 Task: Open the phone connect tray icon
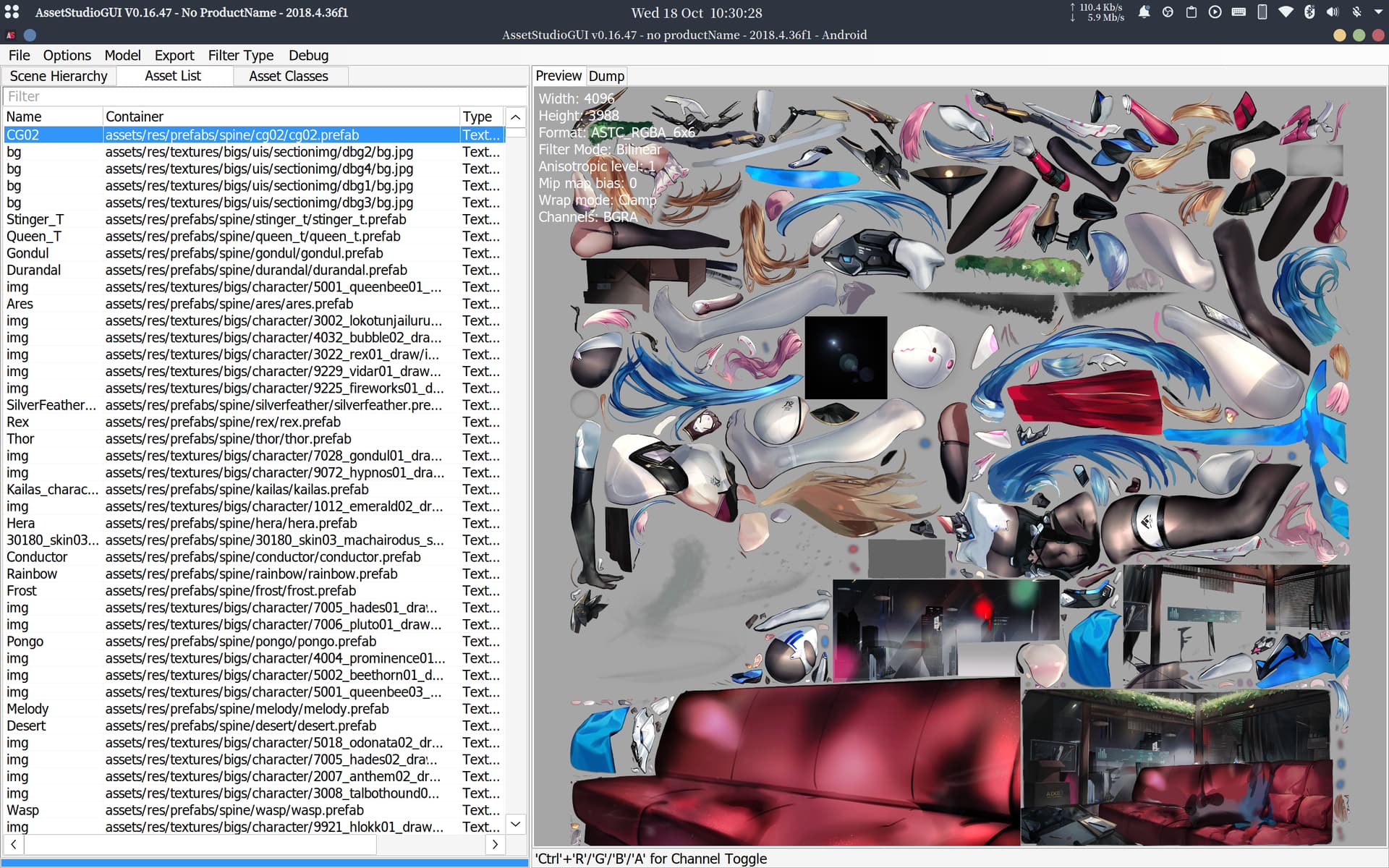click(1262, 12)
